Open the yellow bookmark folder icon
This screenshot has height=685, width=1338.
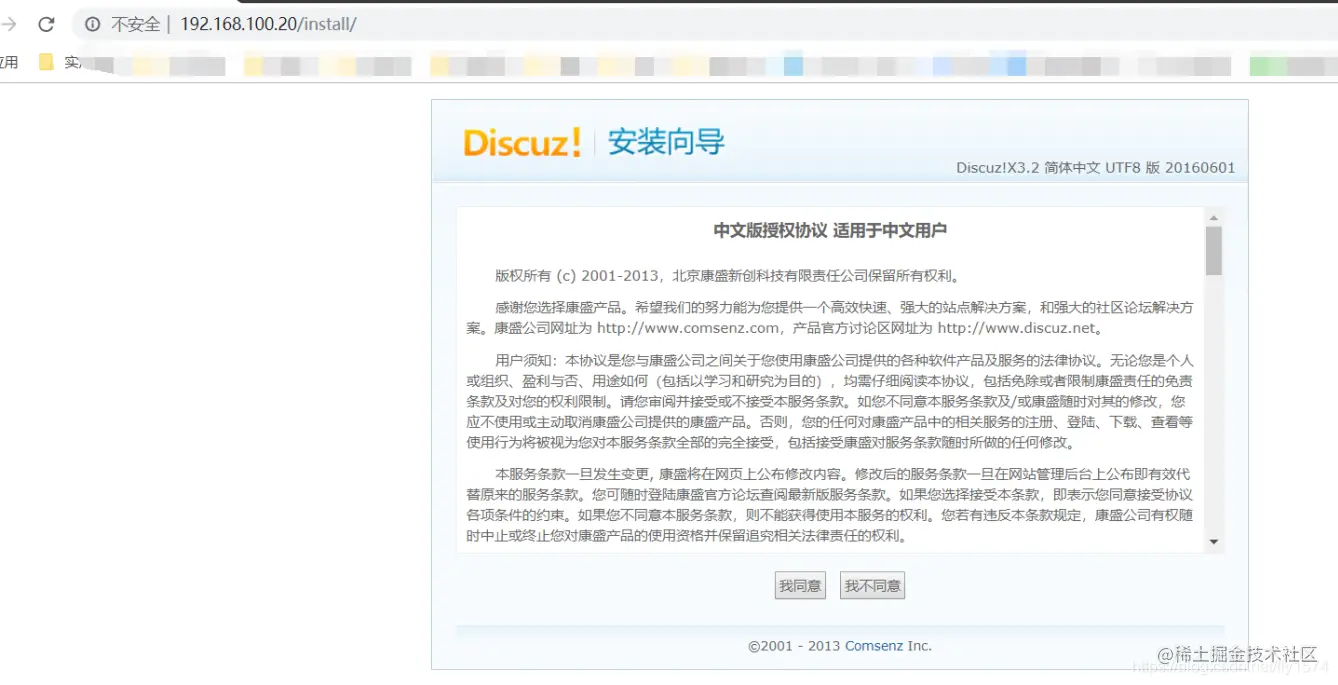[46, 62]
